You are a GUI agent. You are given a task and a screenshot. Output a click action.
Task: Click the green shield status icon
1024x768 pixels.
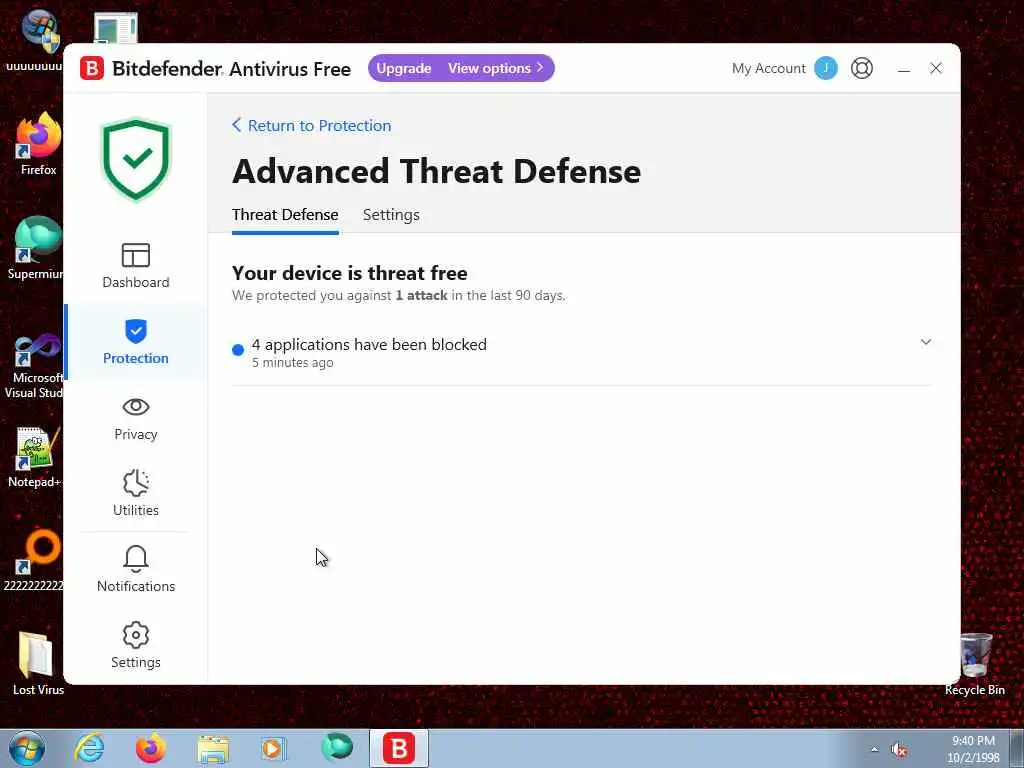[136, 159]
